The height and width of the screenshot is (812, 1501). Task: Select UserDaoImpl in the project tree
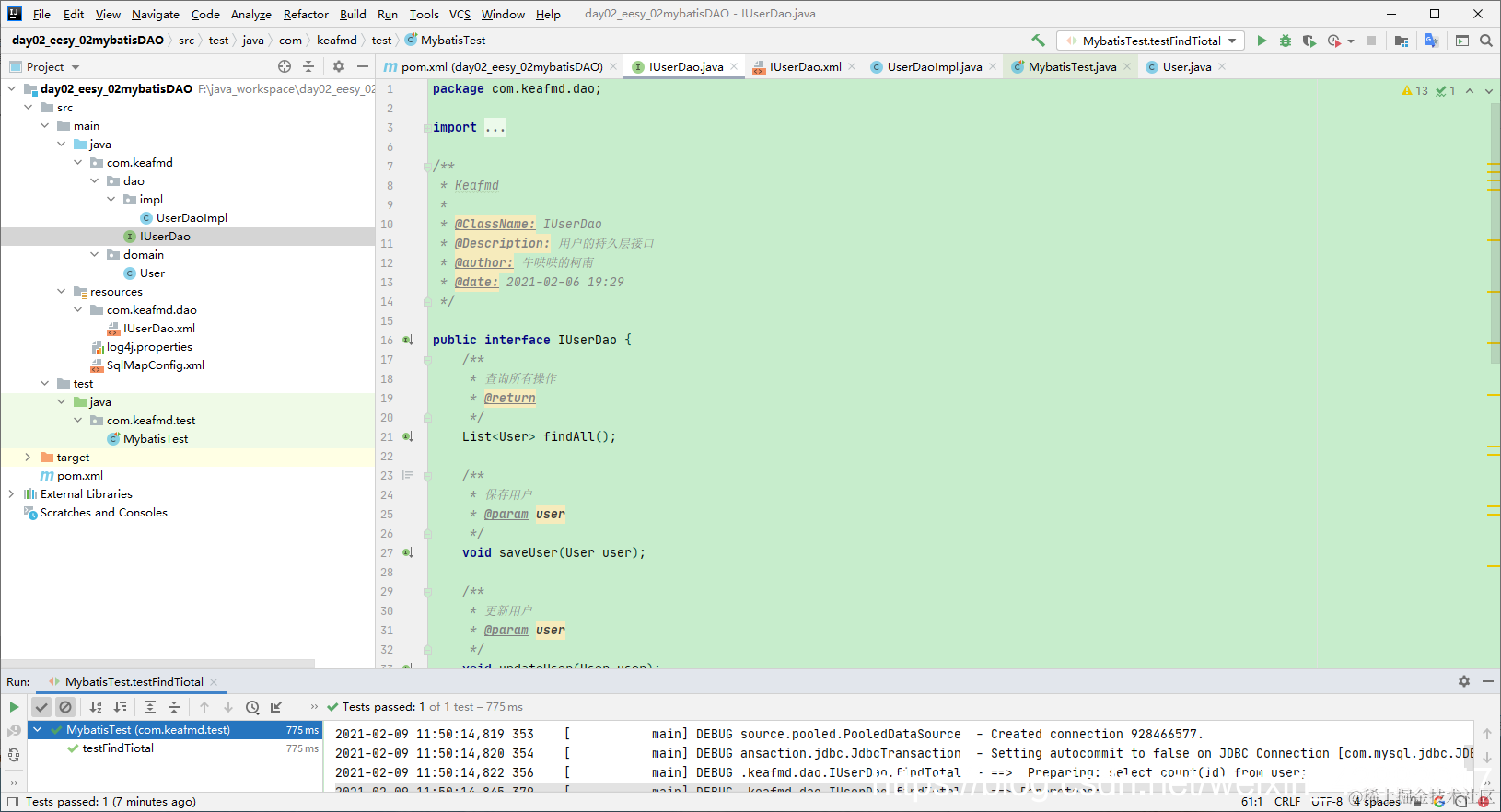192,218
